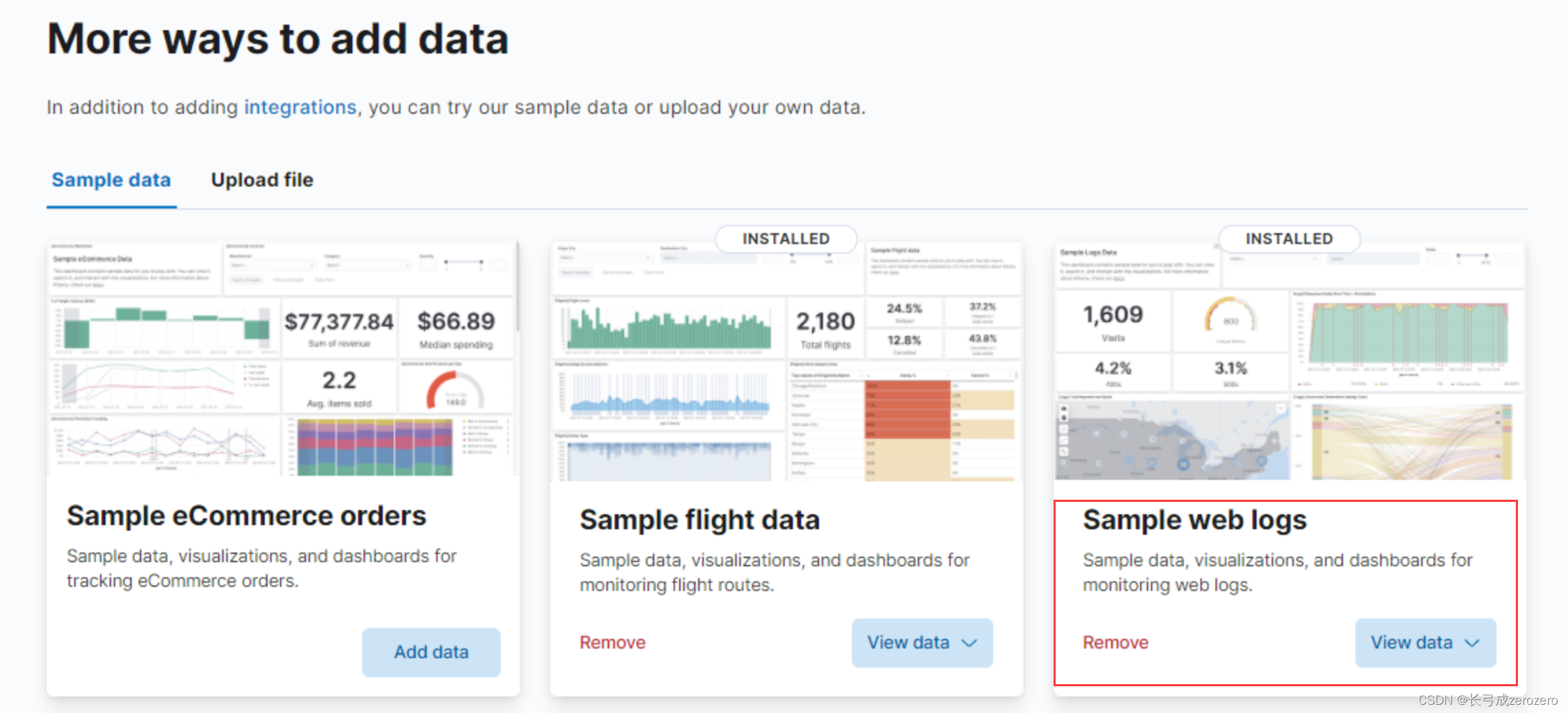Open the flight data dashboard preview thumbnail
The height and width of the screenshot is (713, 1568).
786,361
